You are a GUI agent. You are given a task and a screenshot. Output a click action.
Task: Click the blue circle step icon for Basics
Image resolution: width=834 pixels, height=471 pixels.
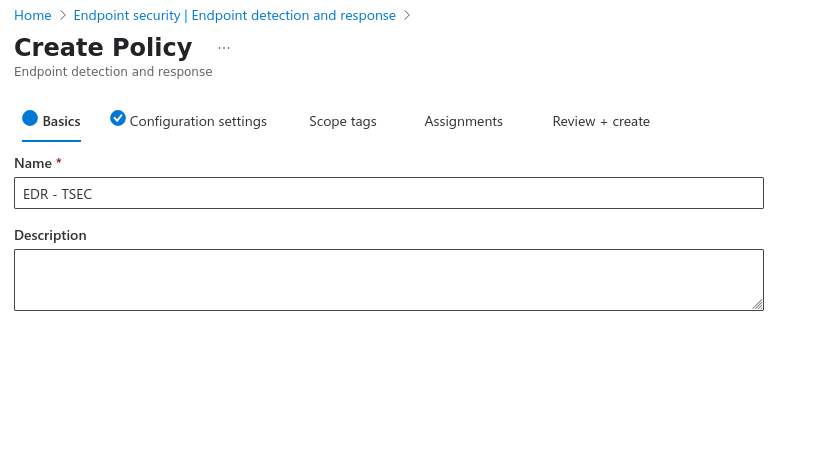click(x=30, y=119)
